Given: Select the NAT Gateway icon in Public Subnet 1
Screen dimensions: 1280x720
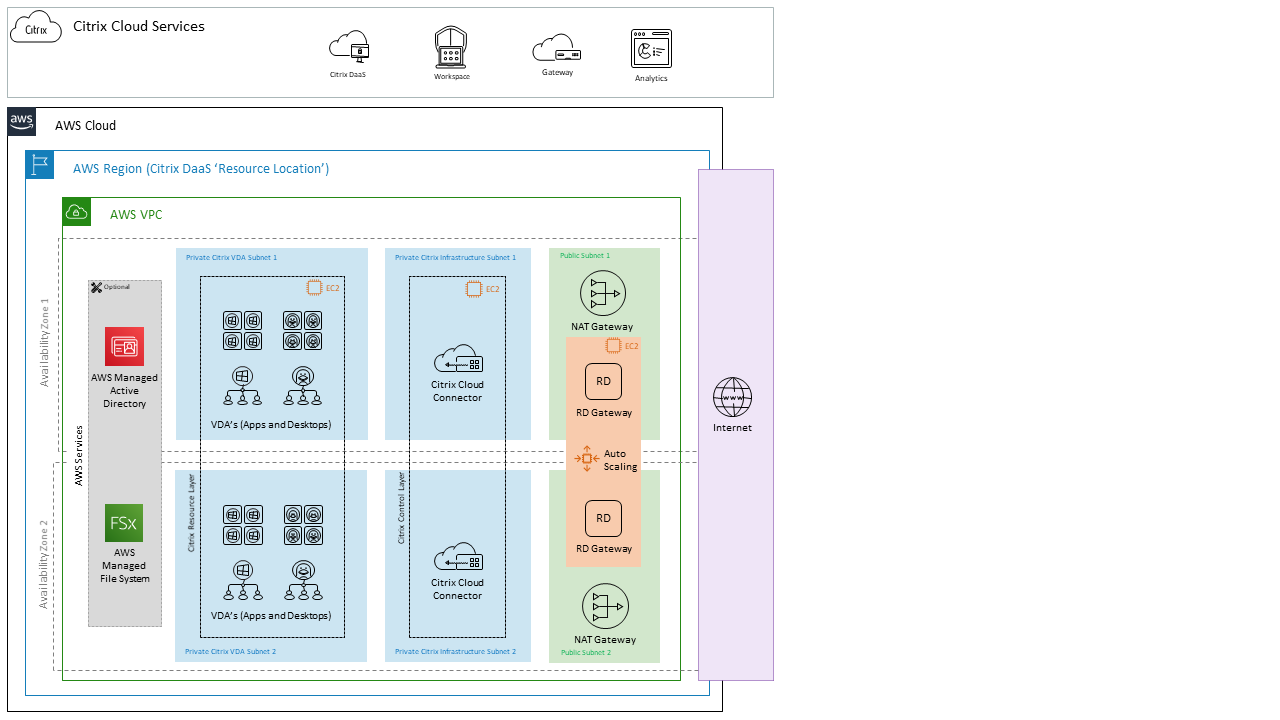Looking at the screenshot, I should (x=603, y=294).
